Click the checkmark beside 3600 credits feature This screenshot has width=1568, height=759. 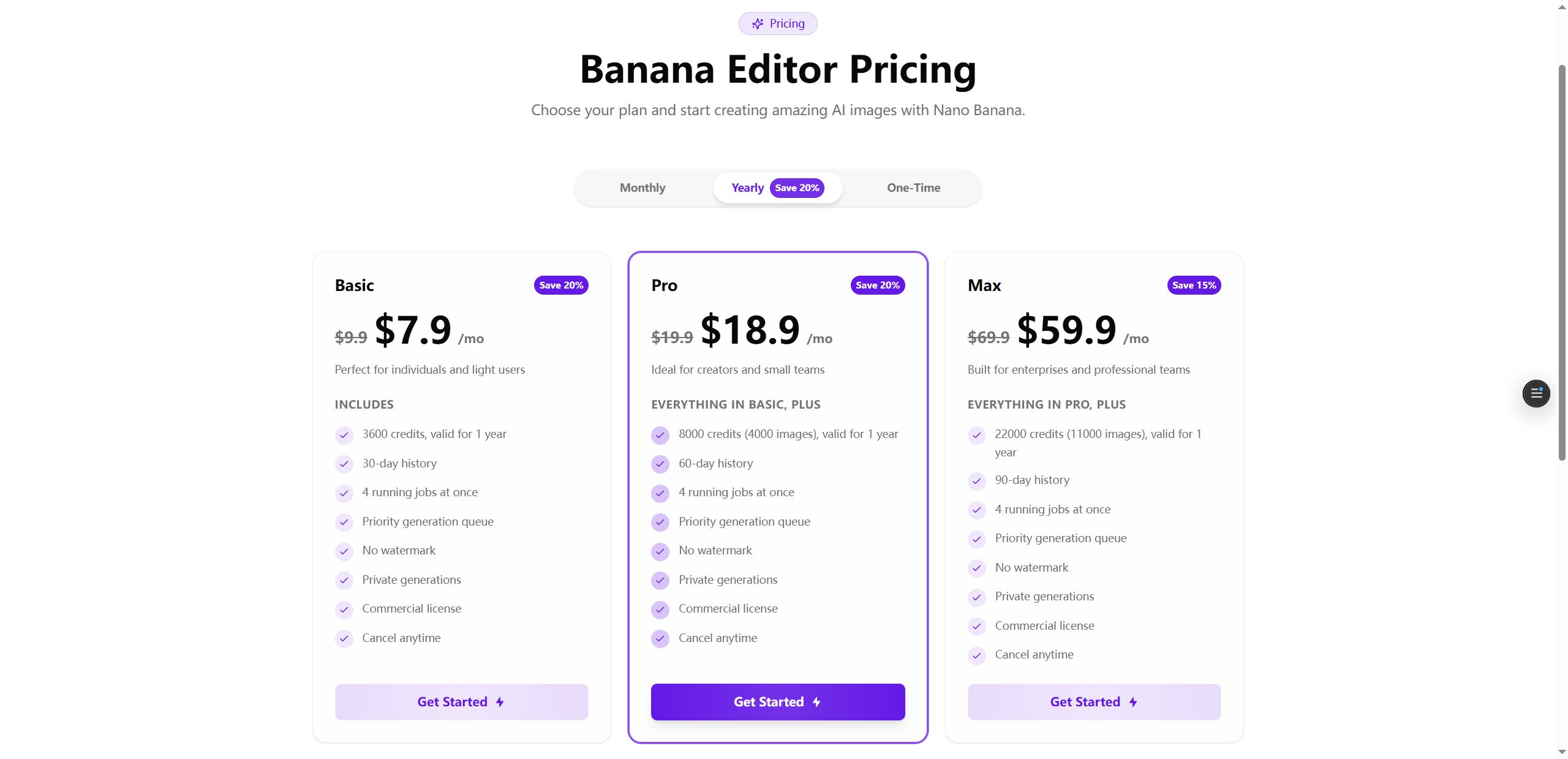344,435
